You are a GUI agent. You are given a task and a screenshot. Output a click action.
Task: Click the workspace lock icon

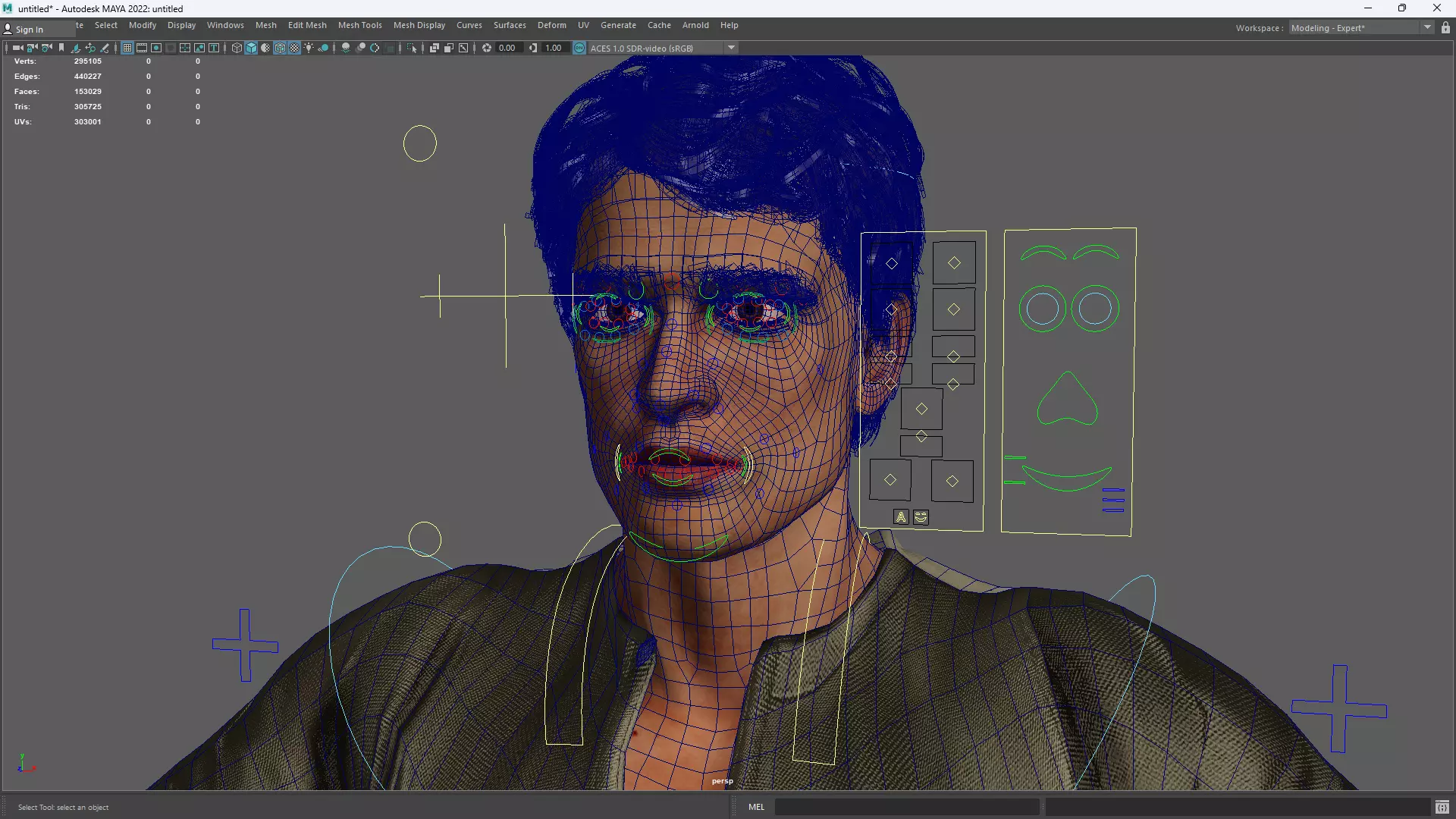pyautogui.click(x=1445, y=28)
